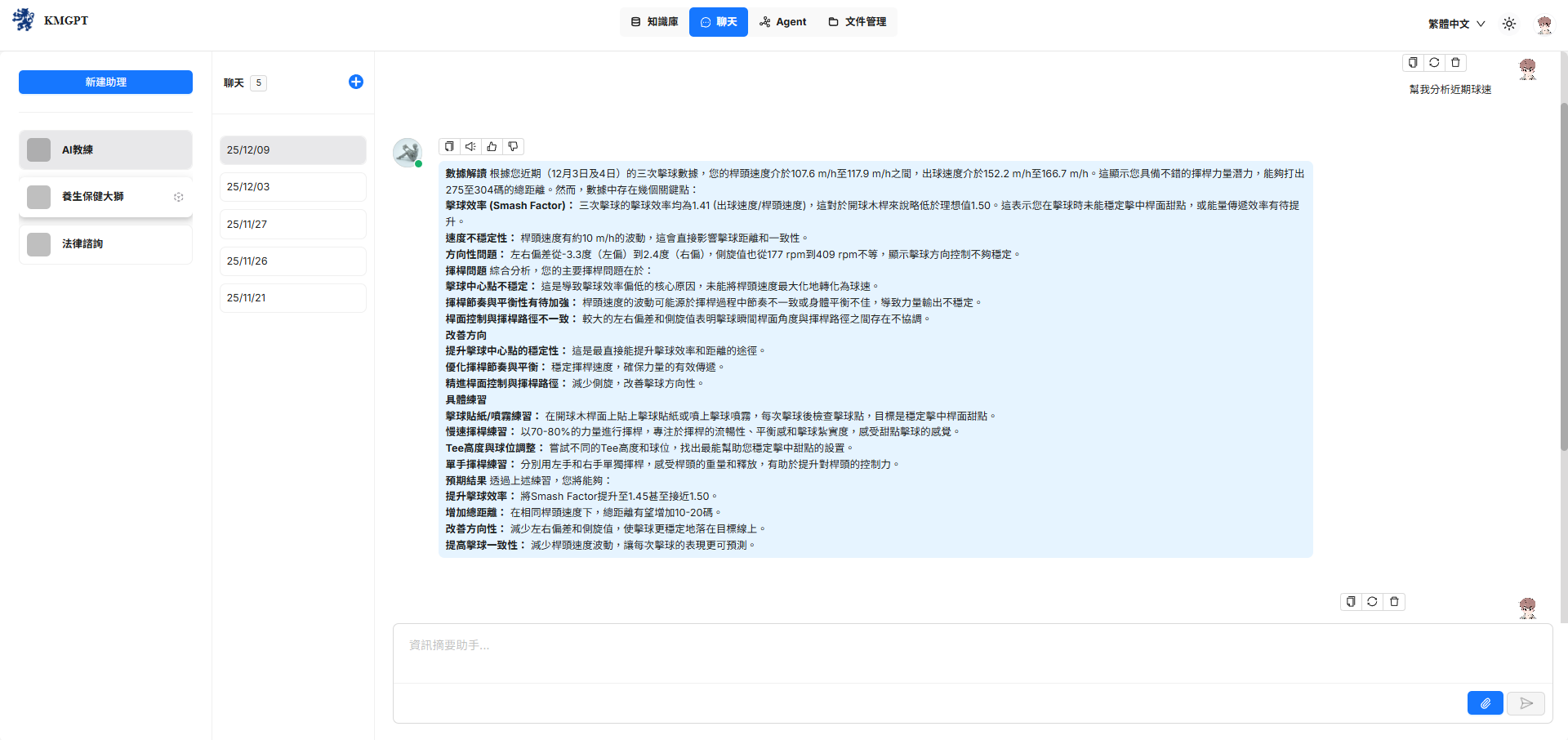Select the 法律諮詢 assistant
This screenshot has width=1568, height=740.
click(105, 244)
